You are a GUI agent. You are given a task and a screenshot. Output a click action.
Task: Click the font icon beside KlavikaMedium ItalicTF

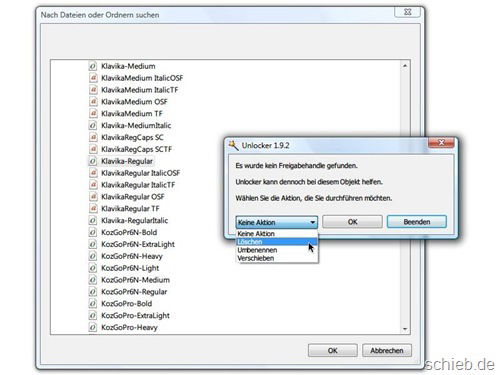coord(93,90)
